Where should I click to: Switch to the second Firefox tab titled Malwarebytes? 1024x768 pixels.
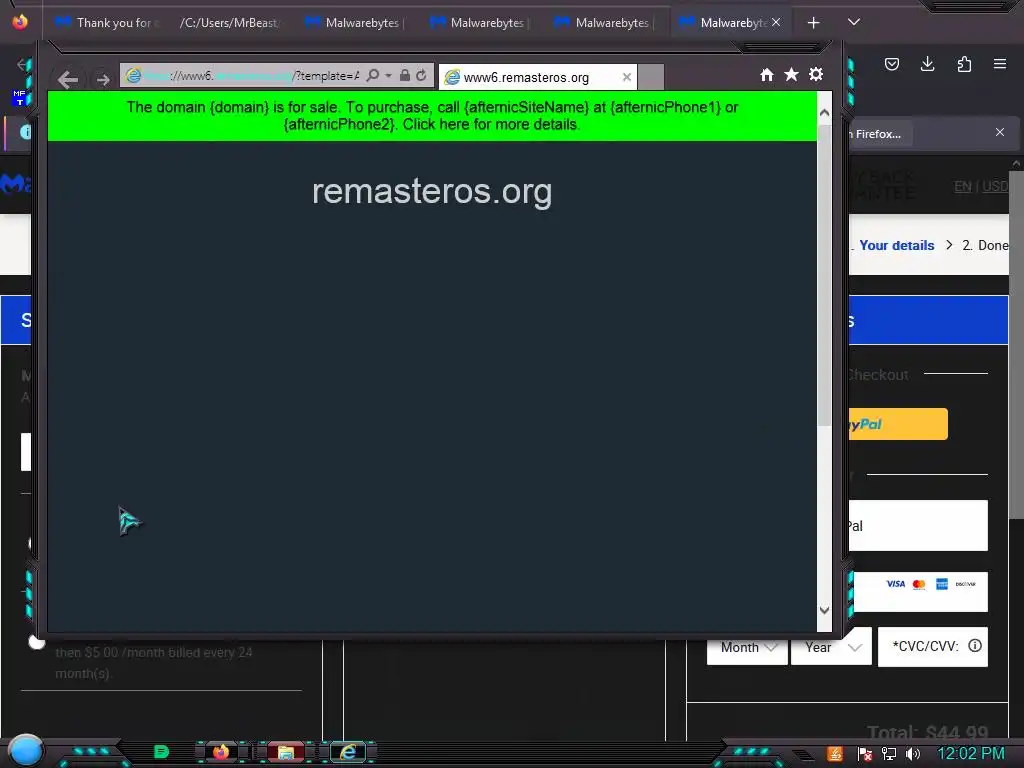pos(480,23)
